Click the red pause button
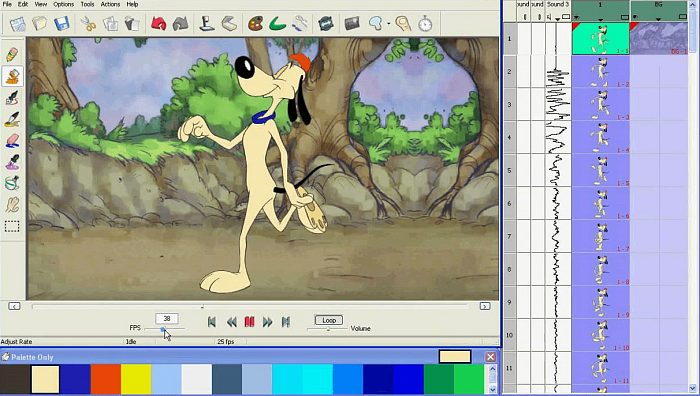 (250, 322)
